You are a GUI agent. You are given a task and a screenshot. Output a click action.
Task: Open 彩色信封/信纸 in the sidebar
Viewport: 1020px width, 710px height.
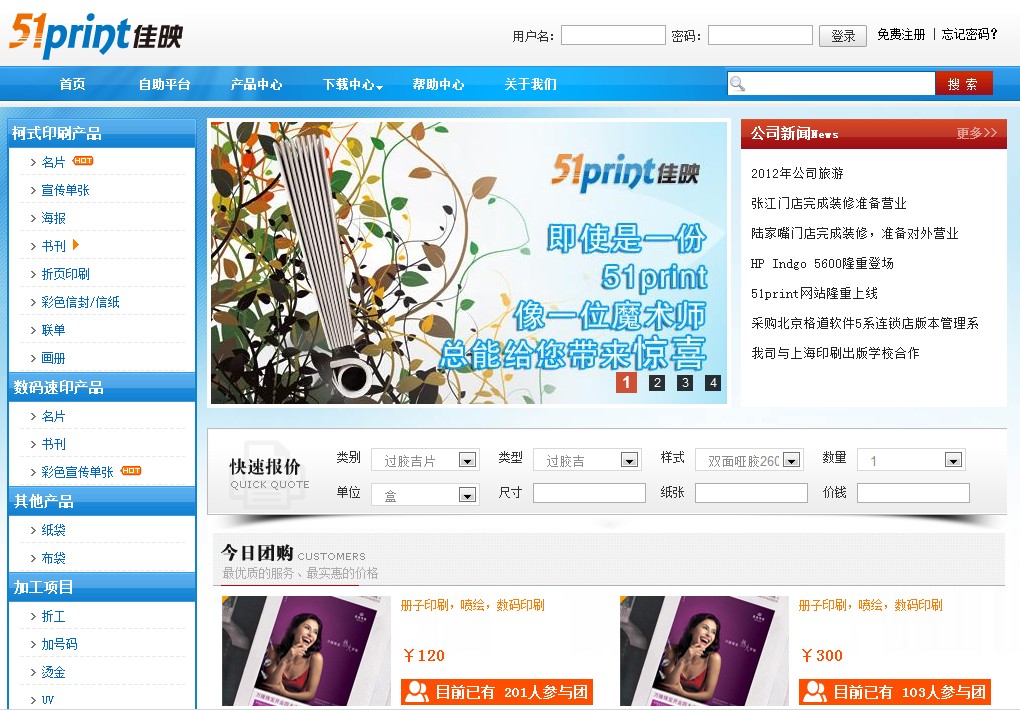[x=80, y=302]
